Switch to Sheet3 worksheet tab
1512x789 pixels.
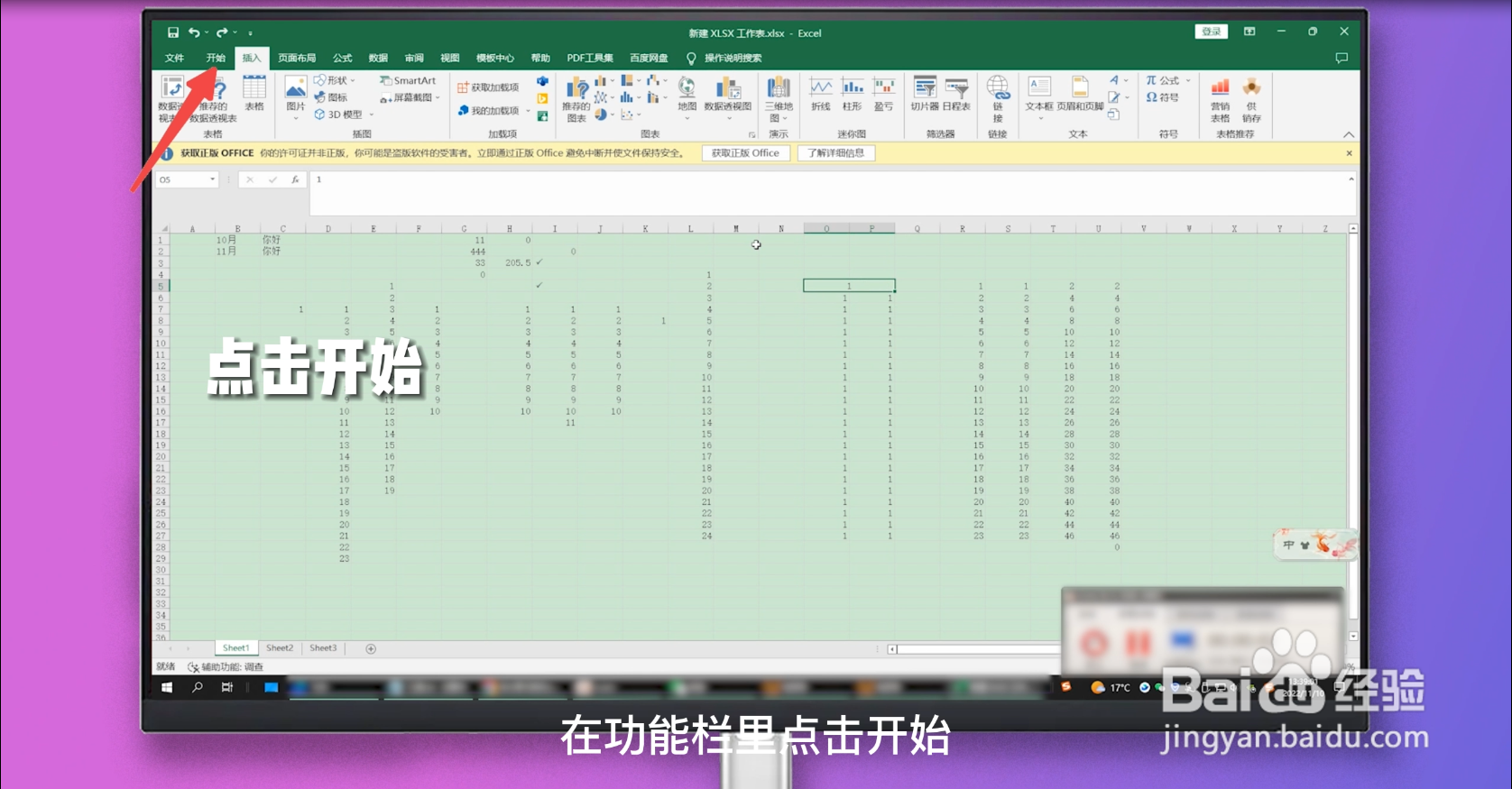[323, 648]
